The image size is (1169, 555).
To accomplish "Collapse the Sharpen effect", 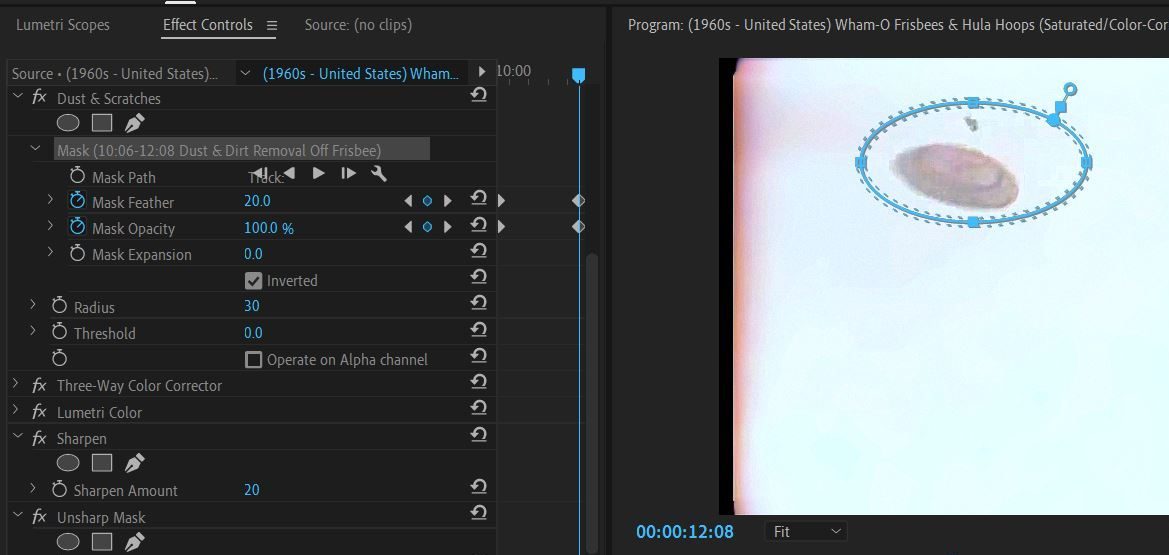I will (18, 437).
